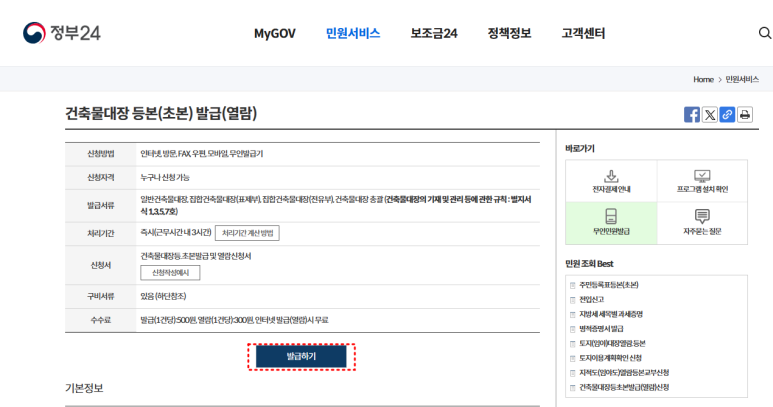Image resolution: width=773 pixels, height=407 pixels.
Task: Open 병적증명서발급 link
Action: pos(601,329)
